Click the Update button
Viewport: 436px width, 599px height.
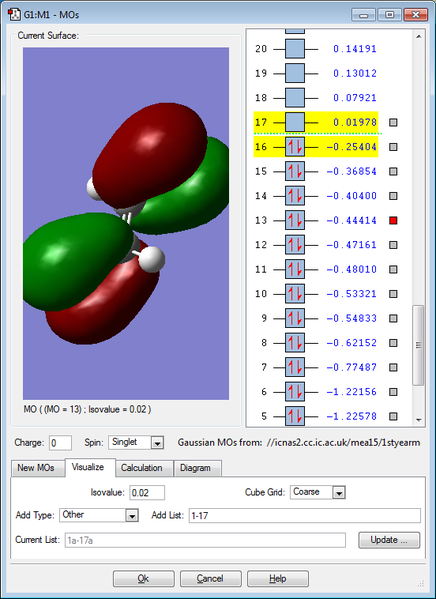389,540
